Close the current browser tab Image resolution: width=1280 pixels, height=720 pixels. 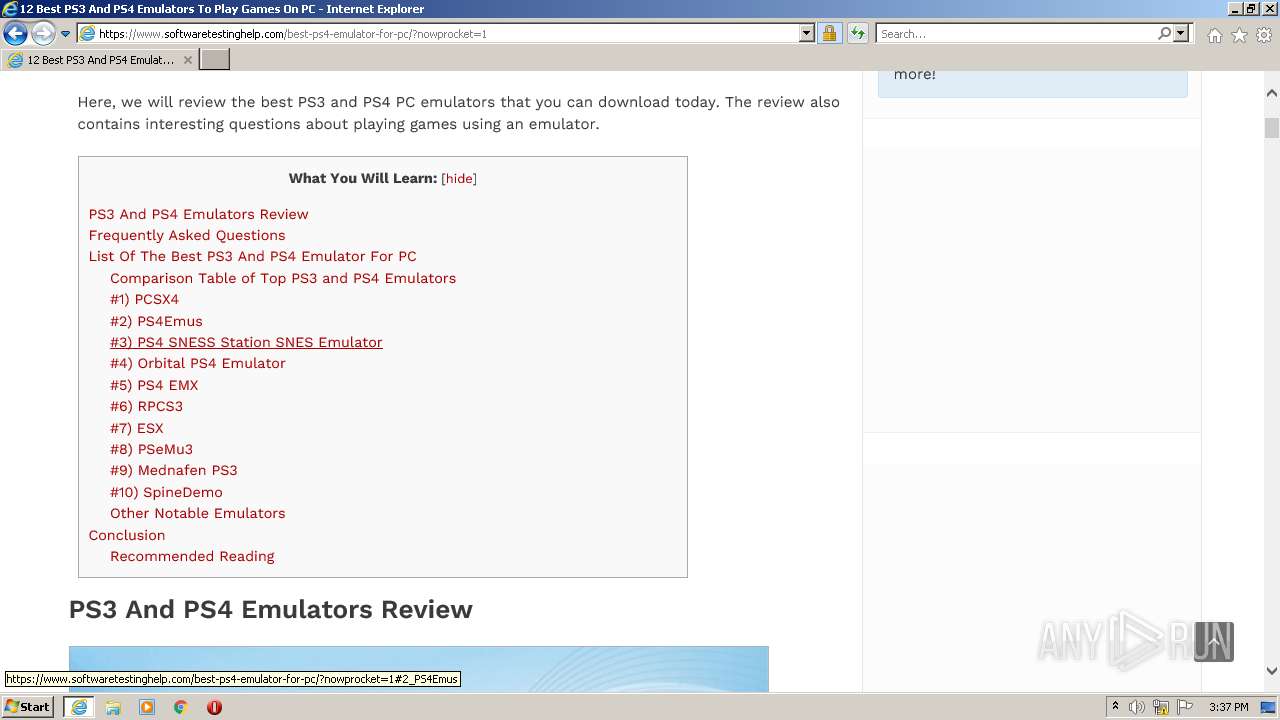tap(187, 60)
